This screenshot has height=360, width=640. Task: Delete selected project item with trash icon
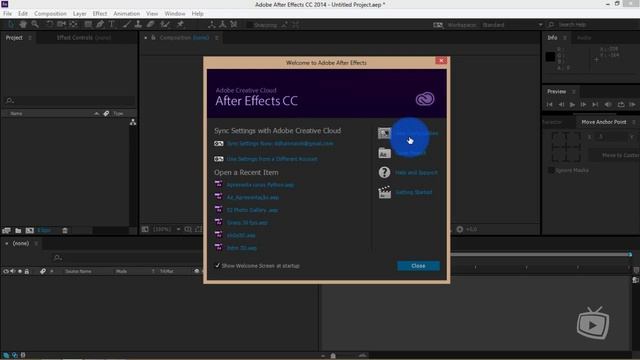click(x=64, y=231)
